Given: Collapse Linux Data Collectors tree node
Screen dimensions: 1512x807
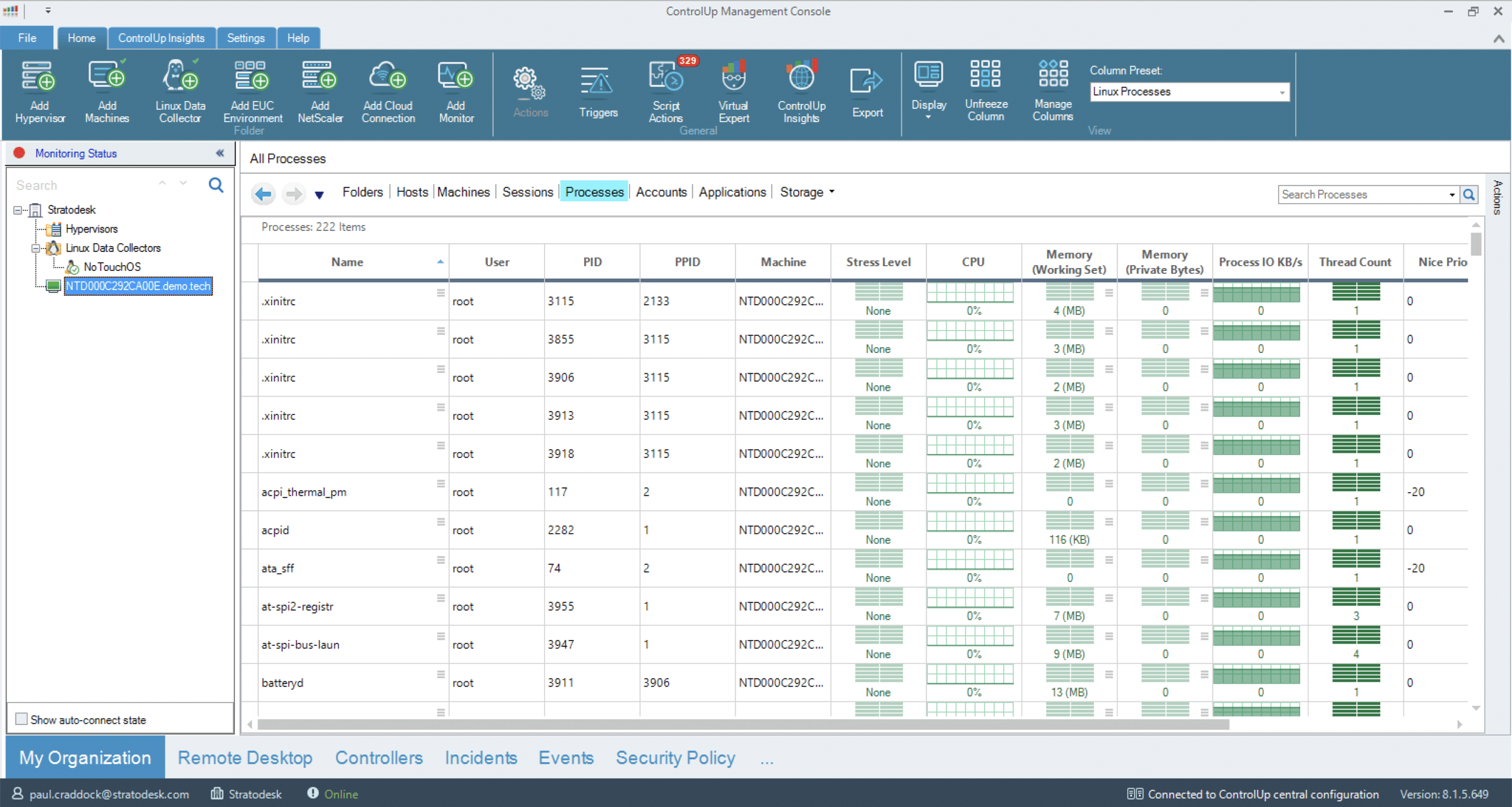Looking at the screenshot, I should click(x=35, y=248).
